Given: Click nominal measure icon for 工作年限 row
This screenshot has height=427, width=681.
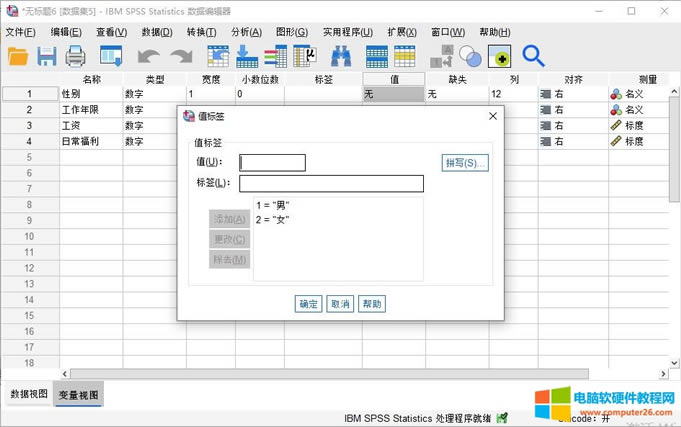Looking at the screenshot, I should click(x=616, y=109).
